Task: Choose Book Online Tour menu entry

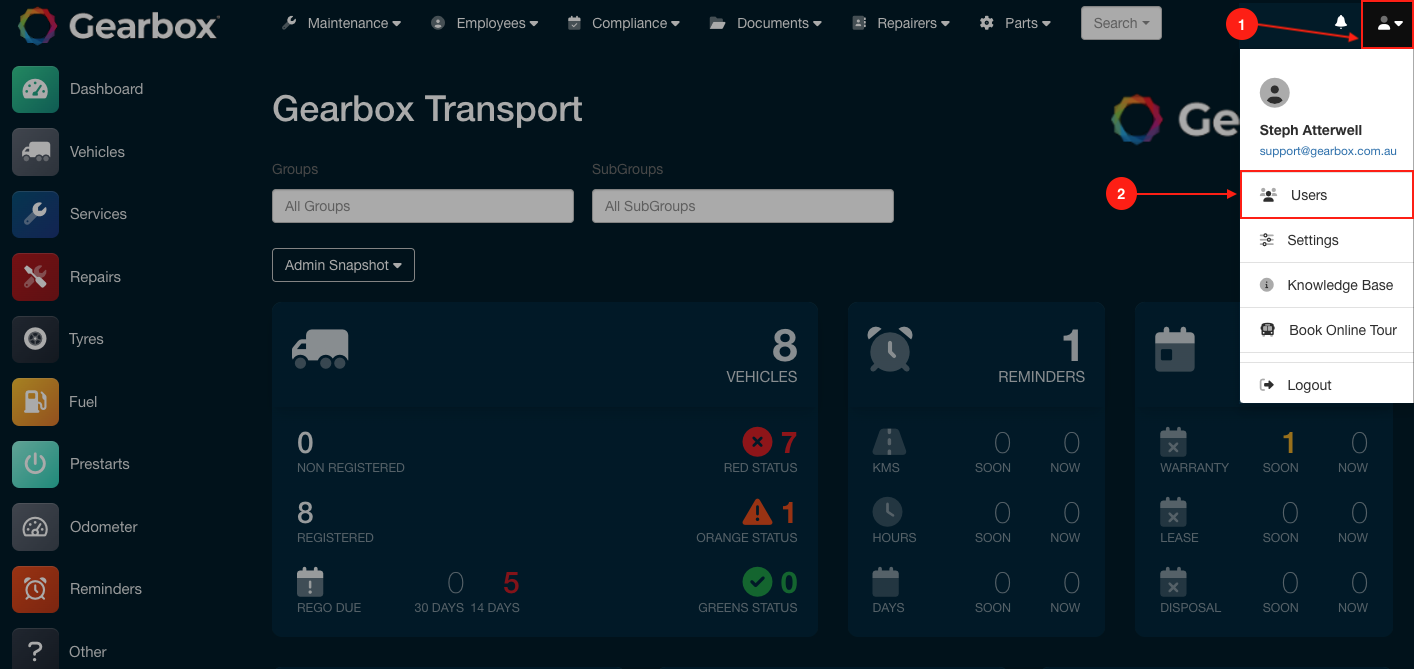Action: coord(1326,330)
